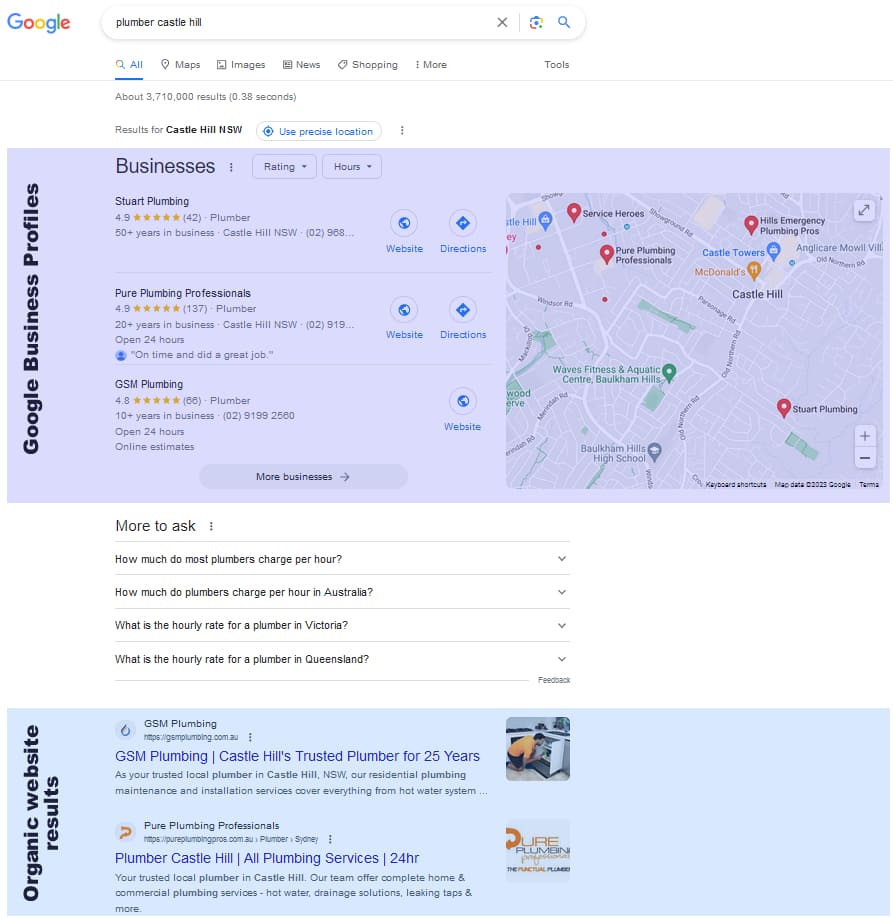Switch to the Maps tab
Viewport: 893px width, 919px height.
point(180,65)
